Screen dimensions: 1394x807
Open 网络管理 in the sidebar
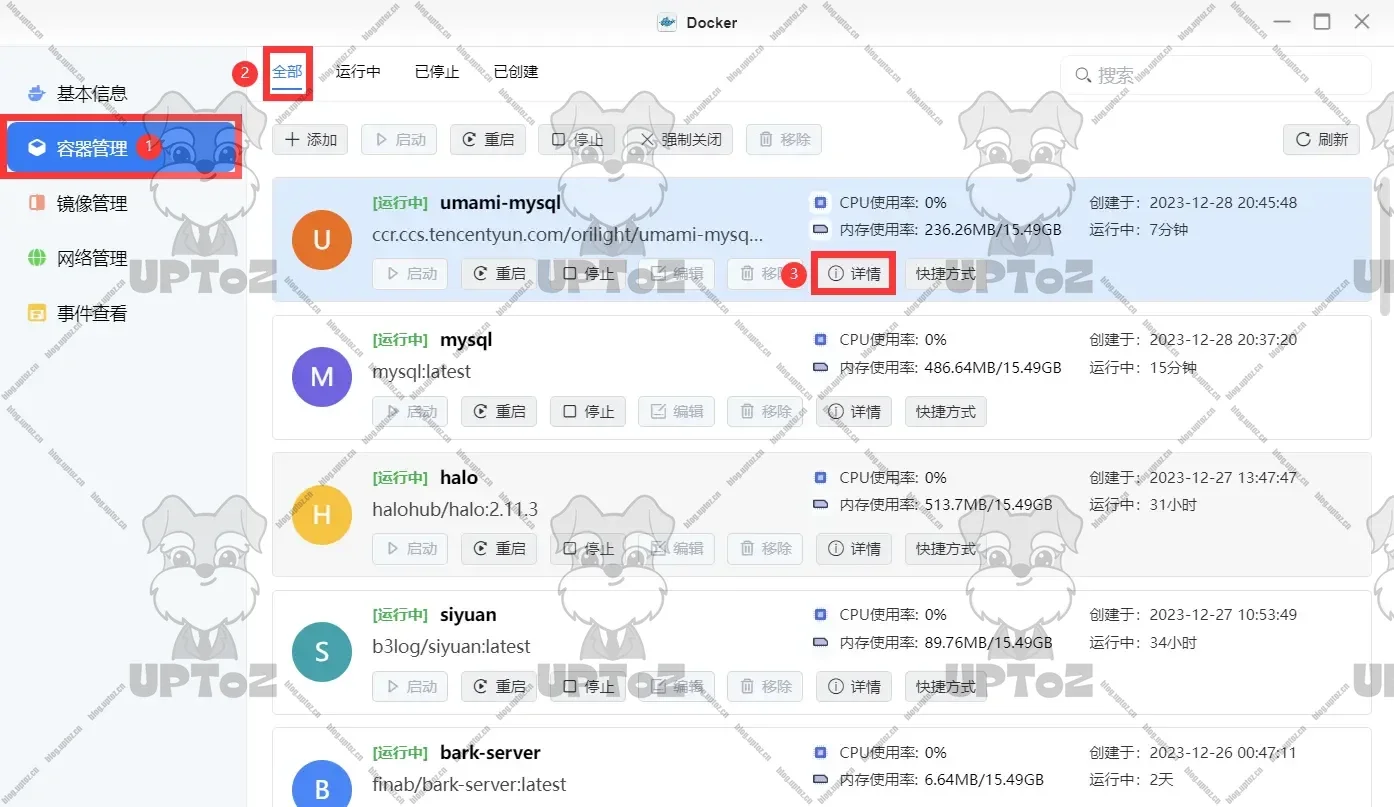click(x=92, y=258)
